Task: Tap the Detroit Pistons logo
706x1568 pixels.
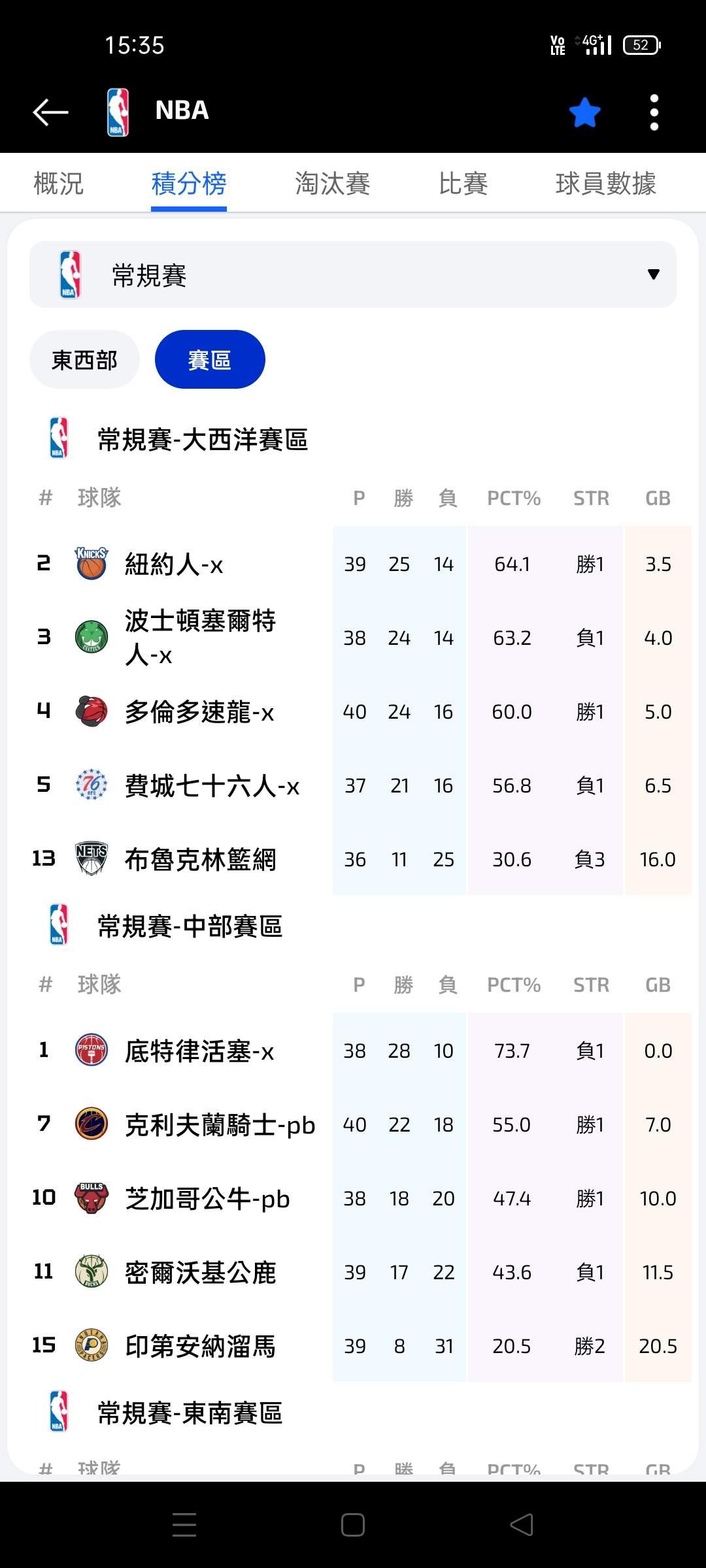Action: coord(92,1050)
